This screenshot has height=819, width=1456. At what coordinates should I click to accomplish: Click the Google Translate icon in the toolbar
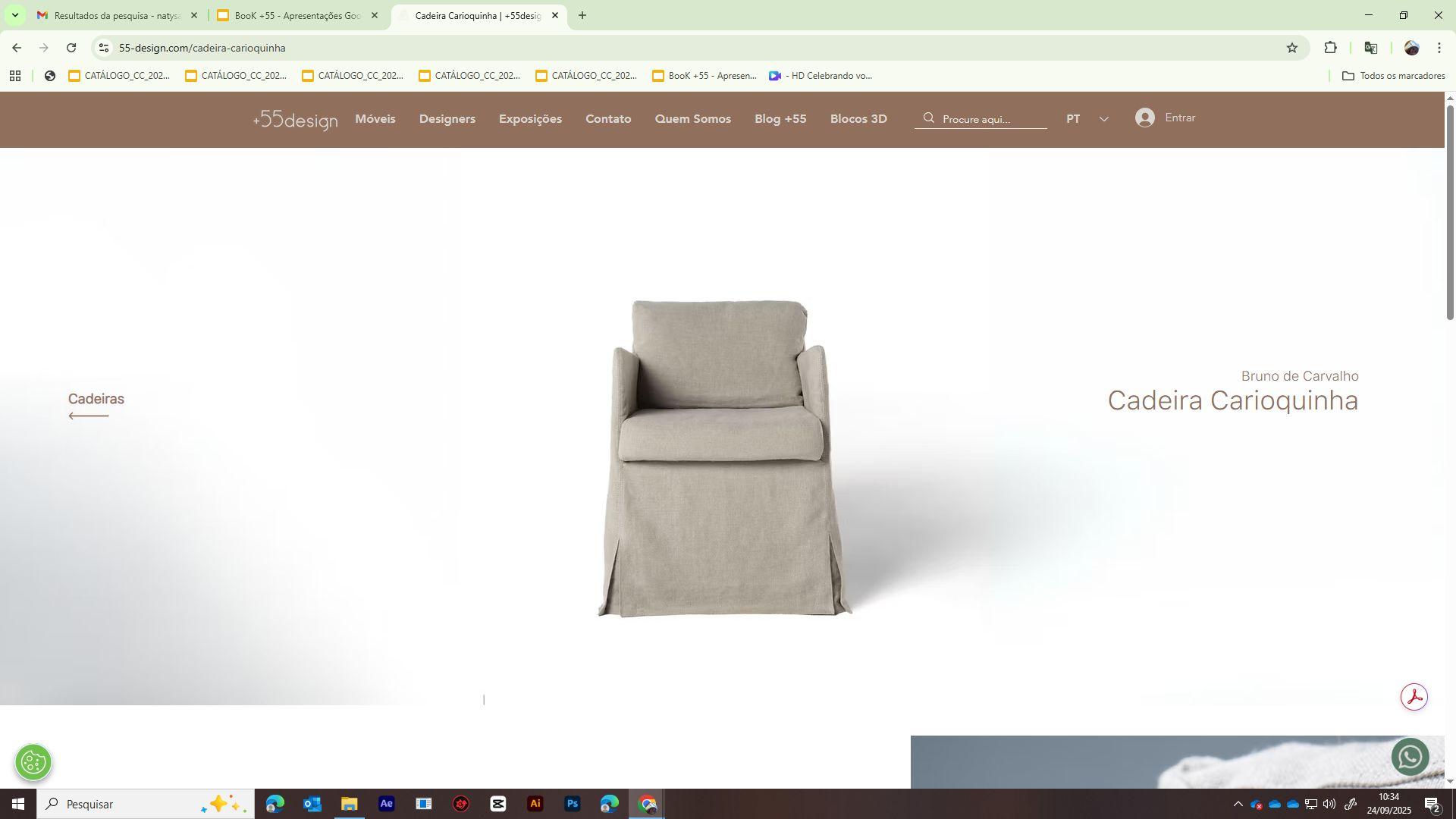[x=1370, y=48]
